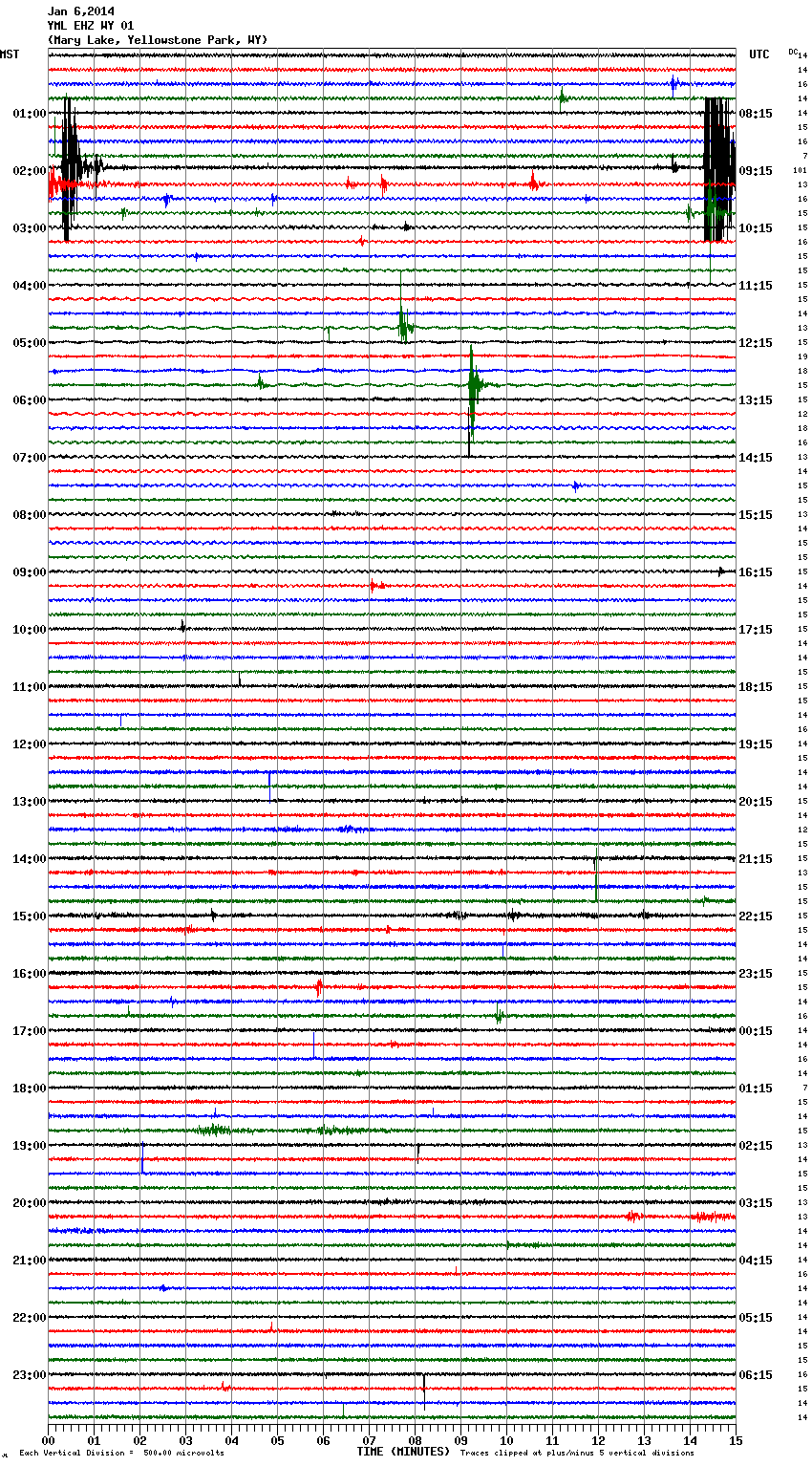This screenshot has height=1466, width=812.
Task: Select the '11' minute tick label on bottom axis
Action: [553, 1440]
